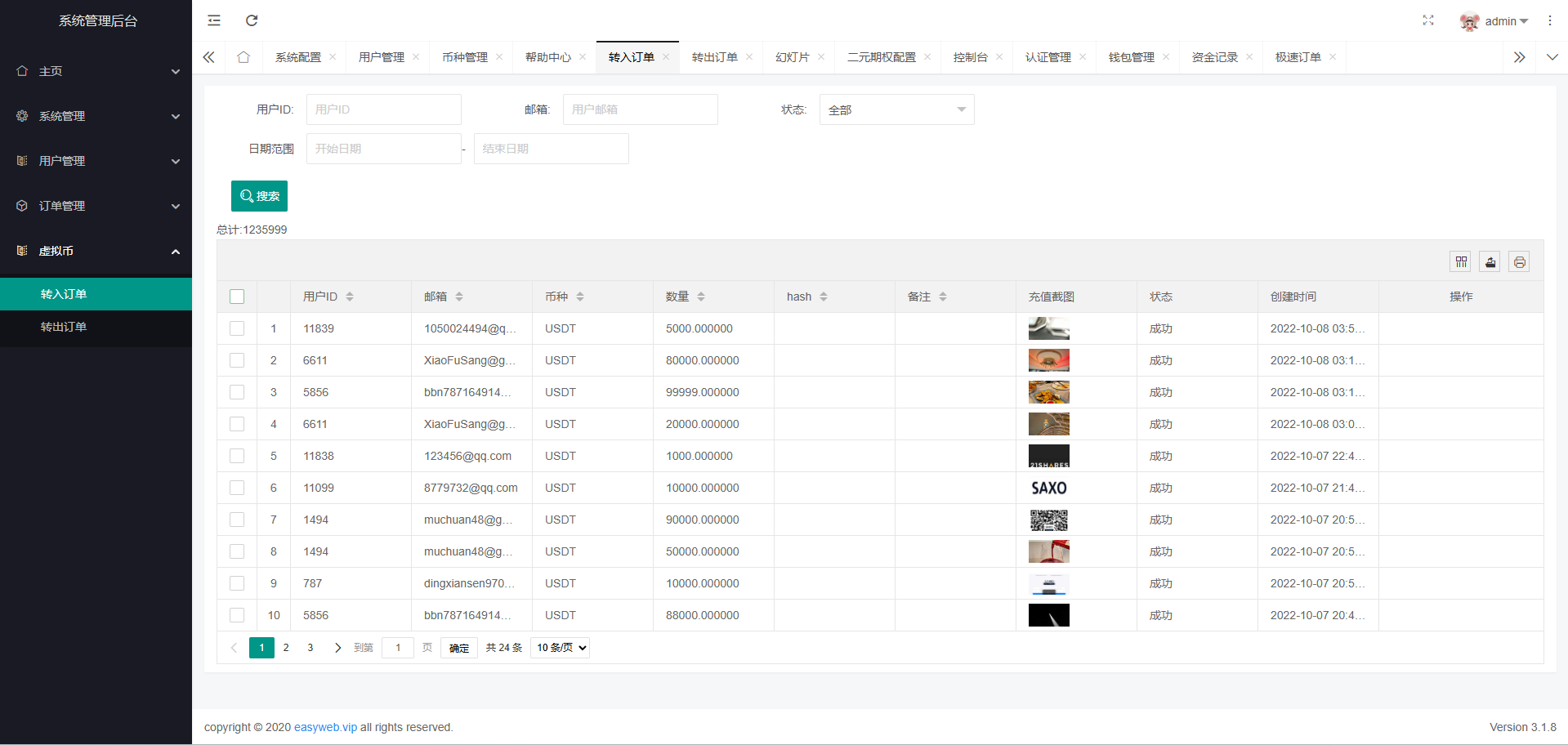The height and width of the screenshot is (745, 1568).
Task: Change the 10 条/页 page size dropdown
Action: pos(561,648)
